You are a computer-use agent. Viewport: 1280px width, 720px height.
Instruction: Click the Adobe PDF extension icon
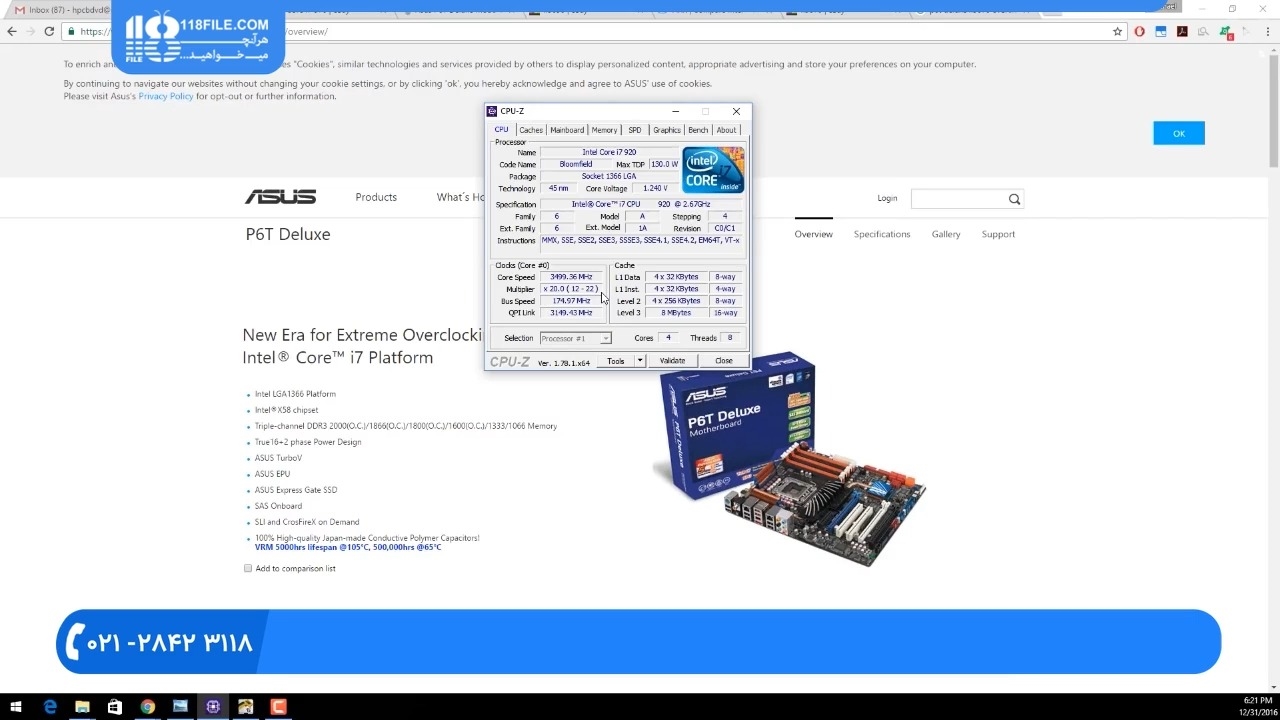(x=1182, y=32)
